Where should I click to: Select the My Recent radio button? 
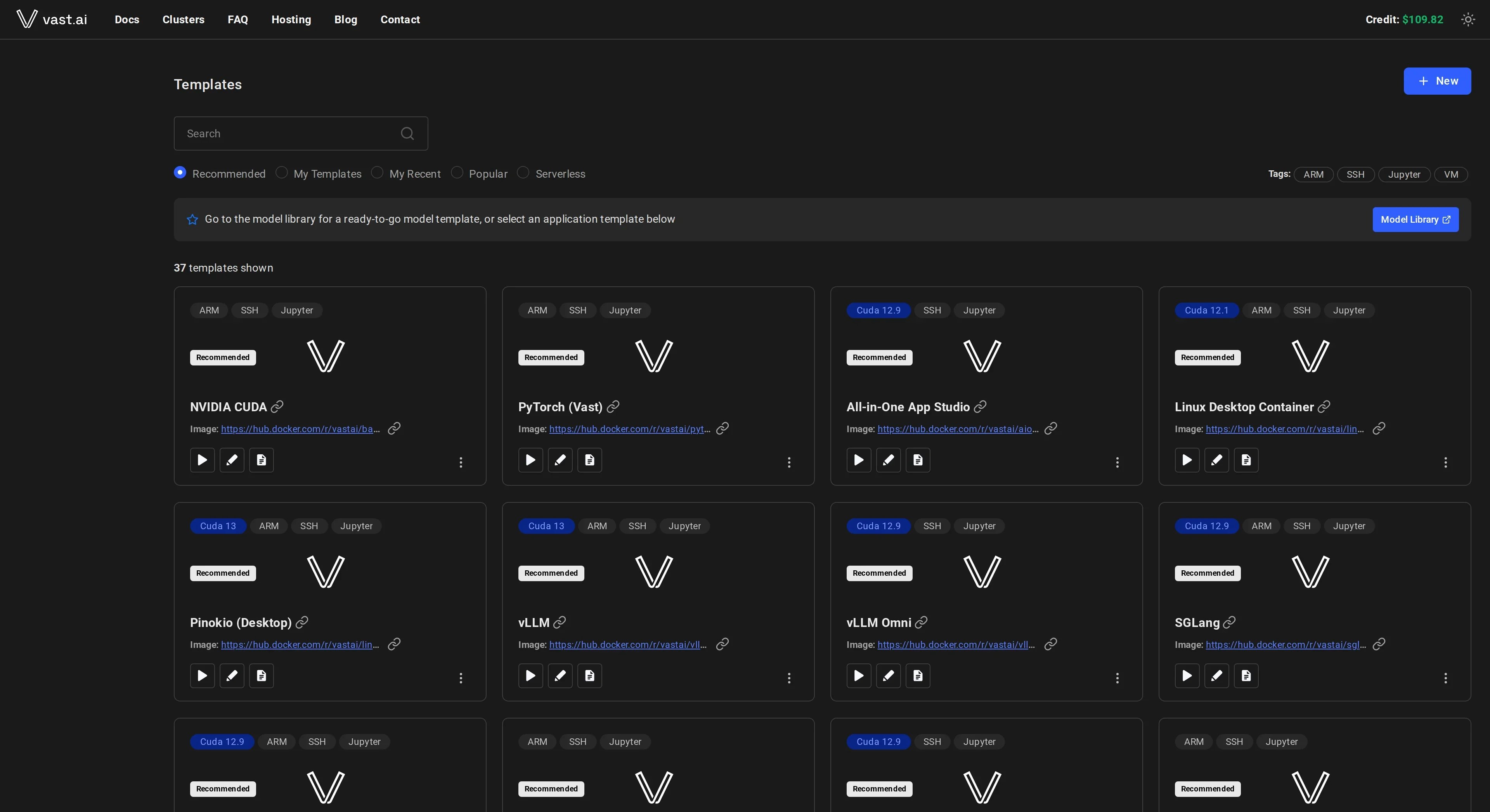click(x=377, y=172)
